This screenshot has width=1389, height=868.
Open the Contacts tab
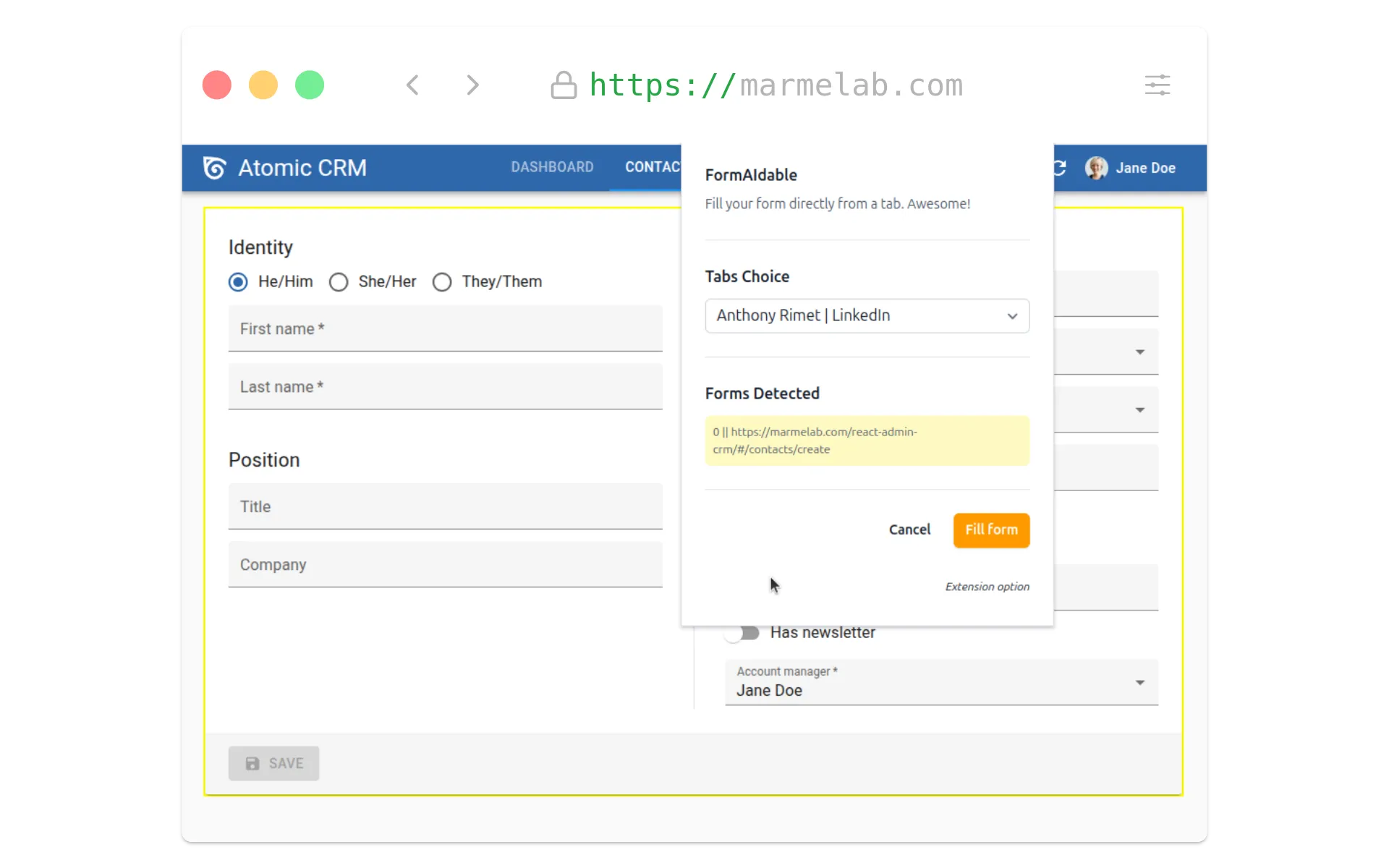click(652, 168)
